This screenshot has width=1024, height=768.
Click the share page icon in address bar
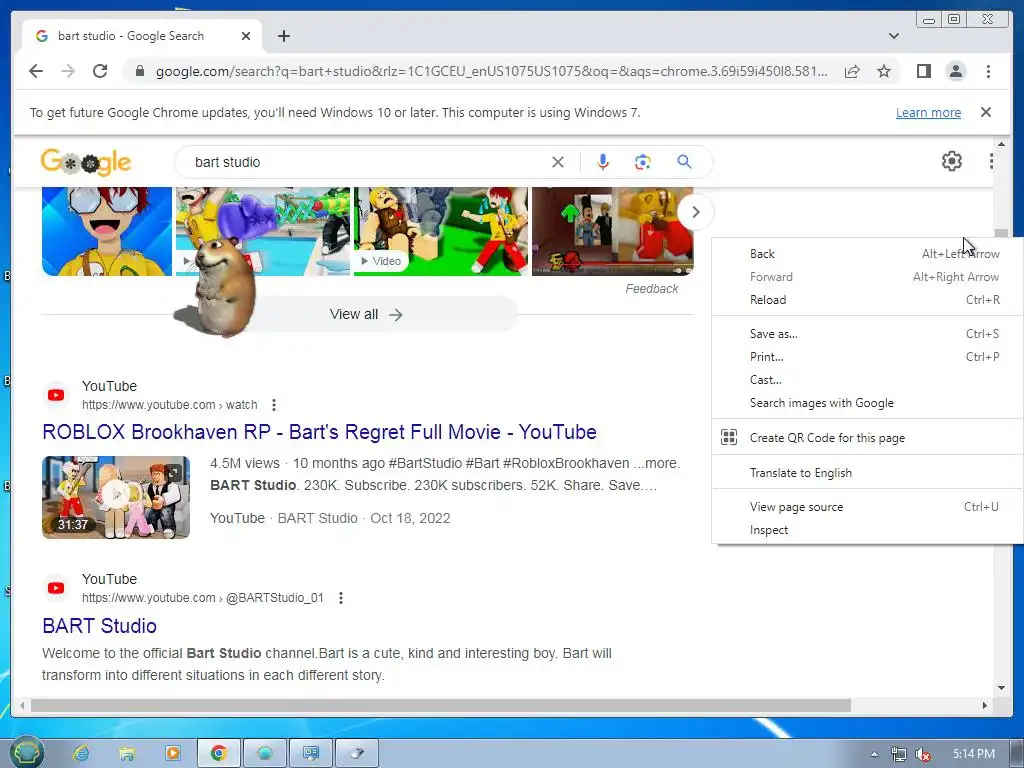852,71
